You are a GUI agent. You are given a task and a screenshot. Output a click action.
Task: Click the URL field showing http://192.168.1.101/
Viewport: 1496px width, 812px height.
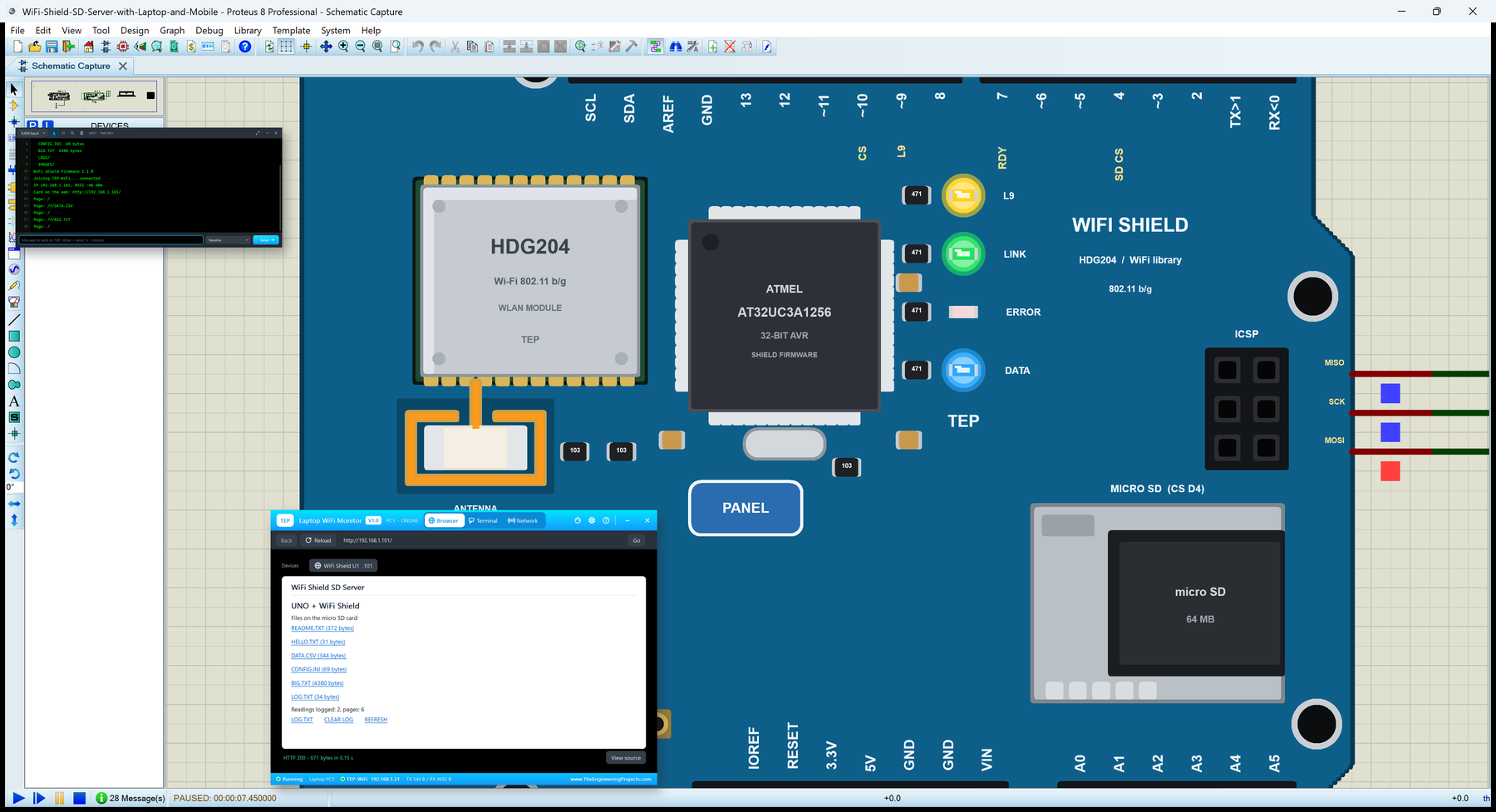coord(482,540)
